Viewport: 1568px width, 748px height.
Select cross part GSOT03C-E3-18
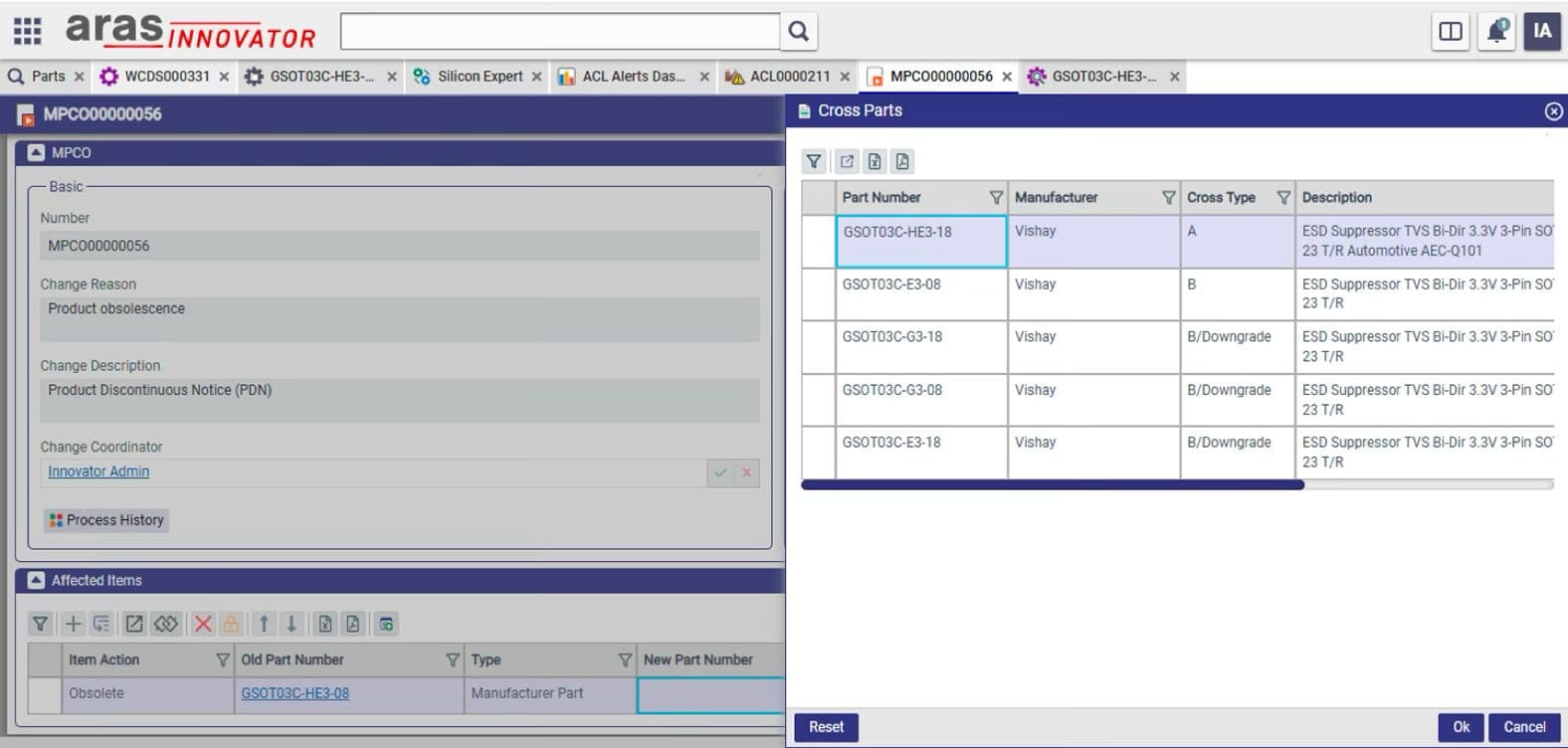[921, 453]
